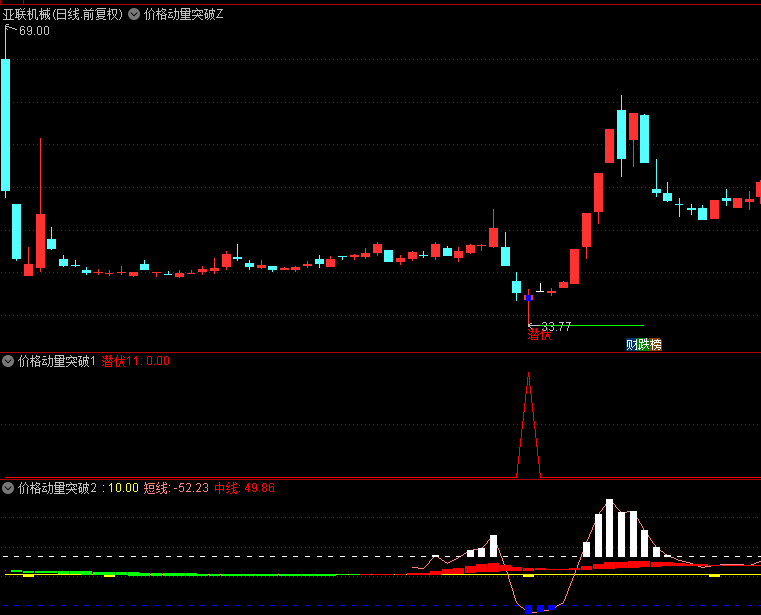
Task: Click the blue bars at indicator bottom
Action: coord(540,609)
